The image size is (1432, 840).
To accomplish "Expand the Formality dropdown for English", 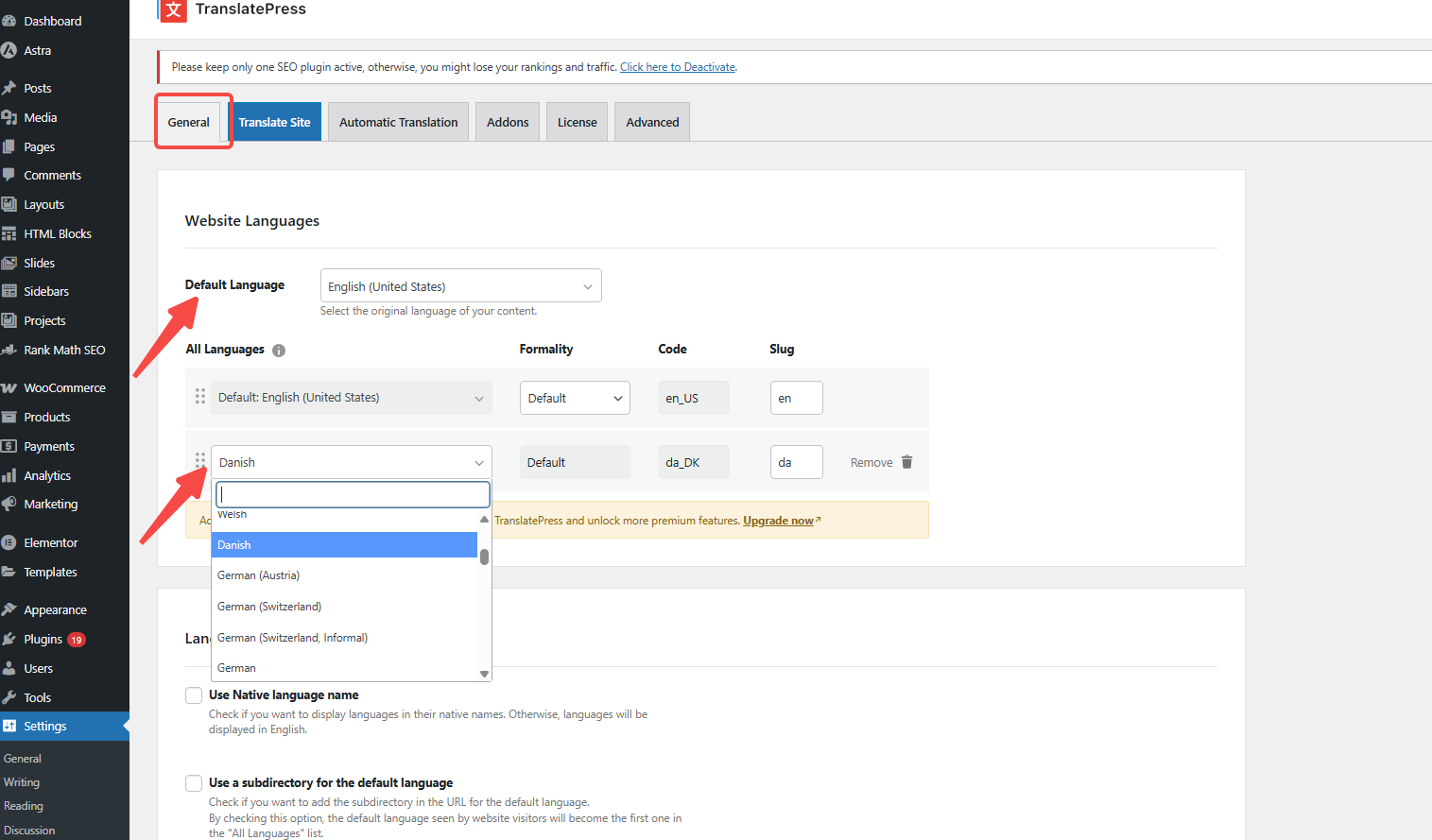I will coord(575,398).
